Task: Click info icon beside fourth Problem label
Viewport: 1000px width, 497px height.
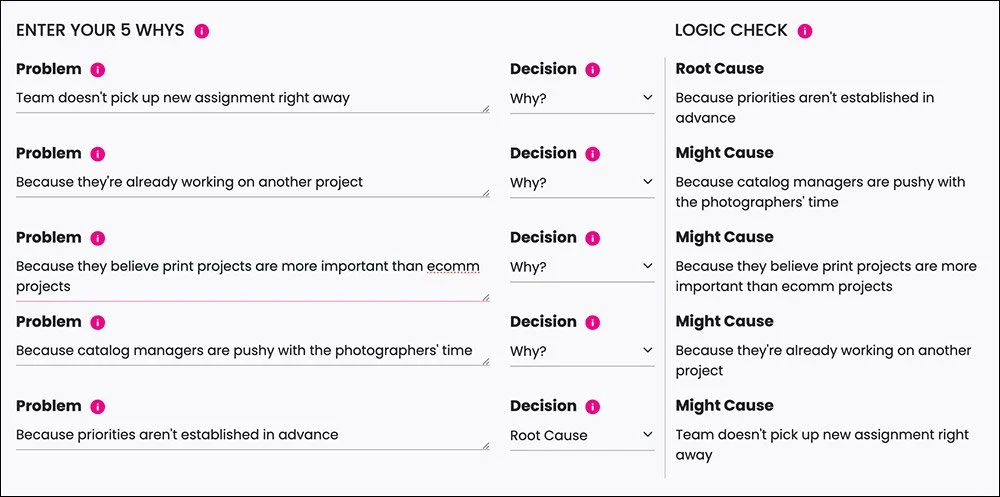Action: pos(98,322)
